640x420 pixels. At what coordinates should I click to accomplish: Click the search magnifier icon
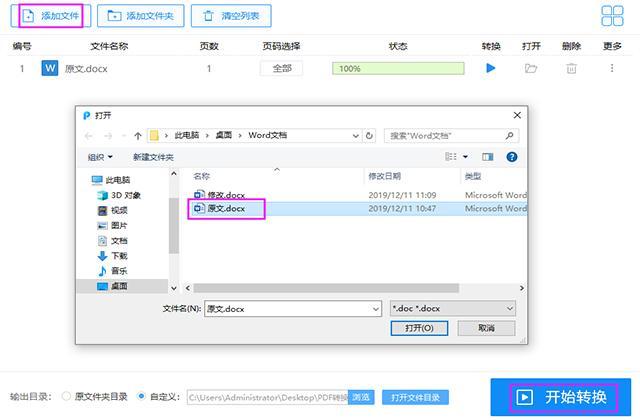click(x=509, y=136)
